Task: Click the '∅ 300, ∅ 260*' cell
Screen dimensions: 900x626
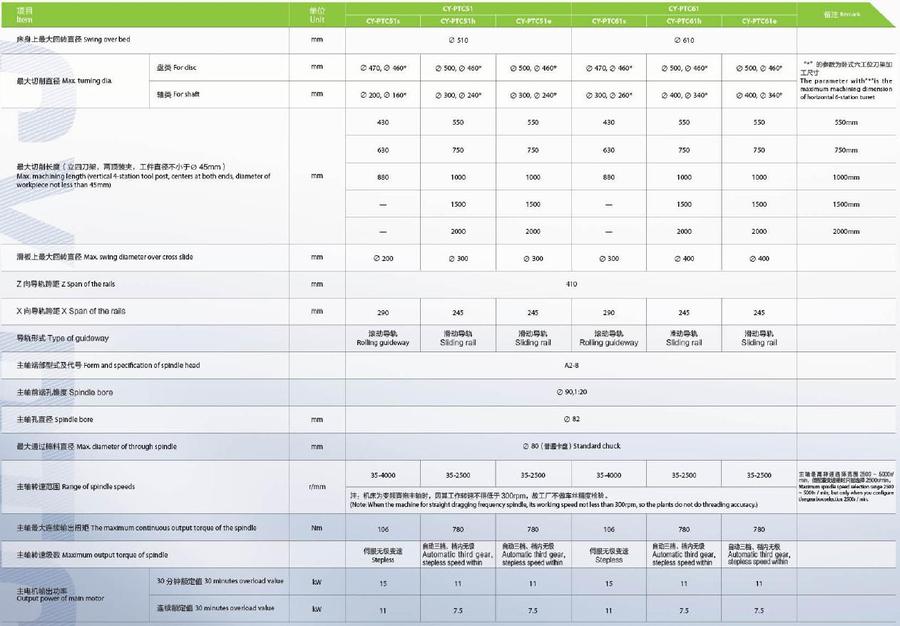Action: [609, 95]
